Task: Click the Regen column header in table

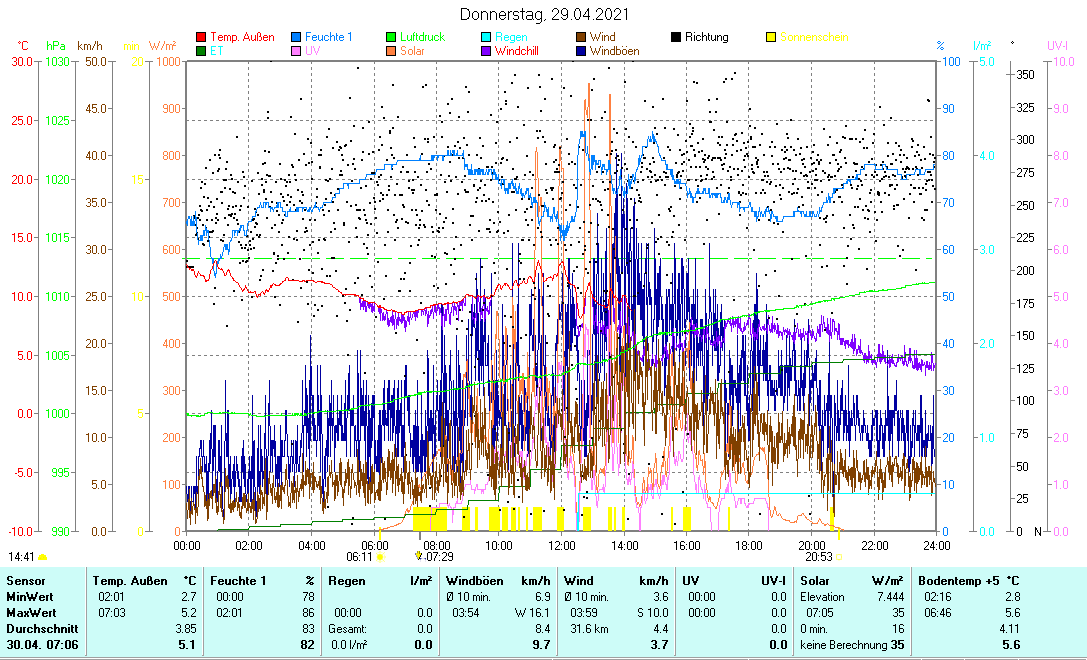Action: click(347, 580)
